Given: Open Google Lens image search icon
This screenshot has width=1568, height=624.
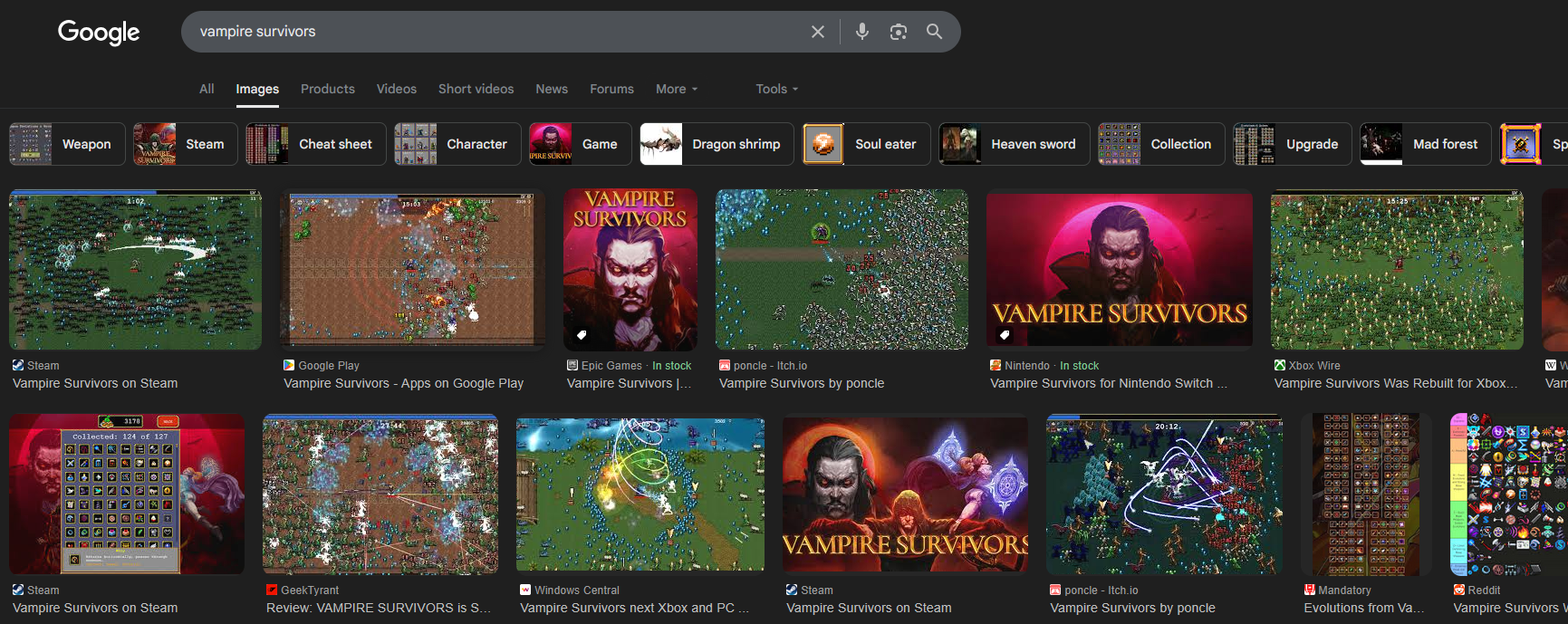Looking at the screenshot, I should tap(899, 32).
